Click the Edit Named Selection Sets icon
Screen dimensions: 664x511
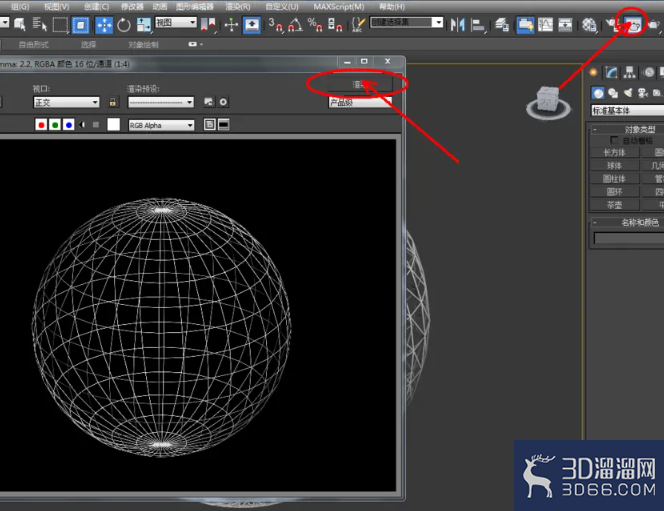(x=358, y=25)
